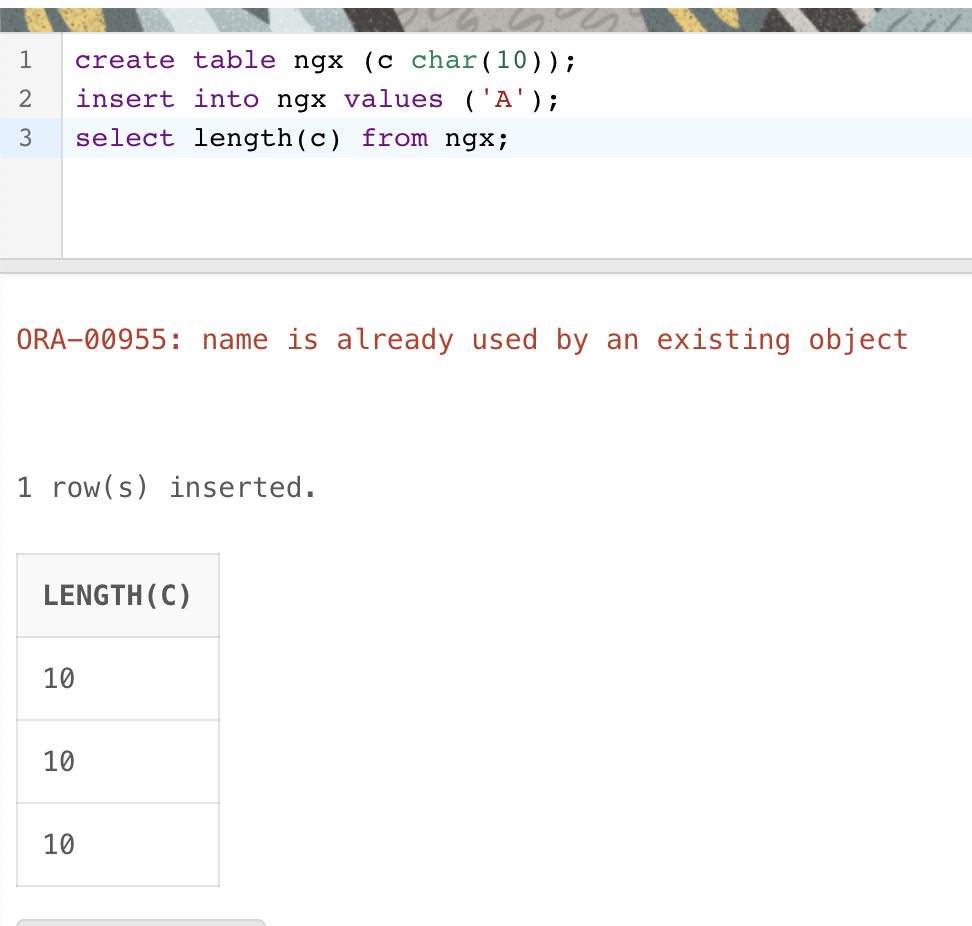The image size is (972, 926).
Task: Click the 'from' keyword on line 3
Action: (x=394, y=138)
